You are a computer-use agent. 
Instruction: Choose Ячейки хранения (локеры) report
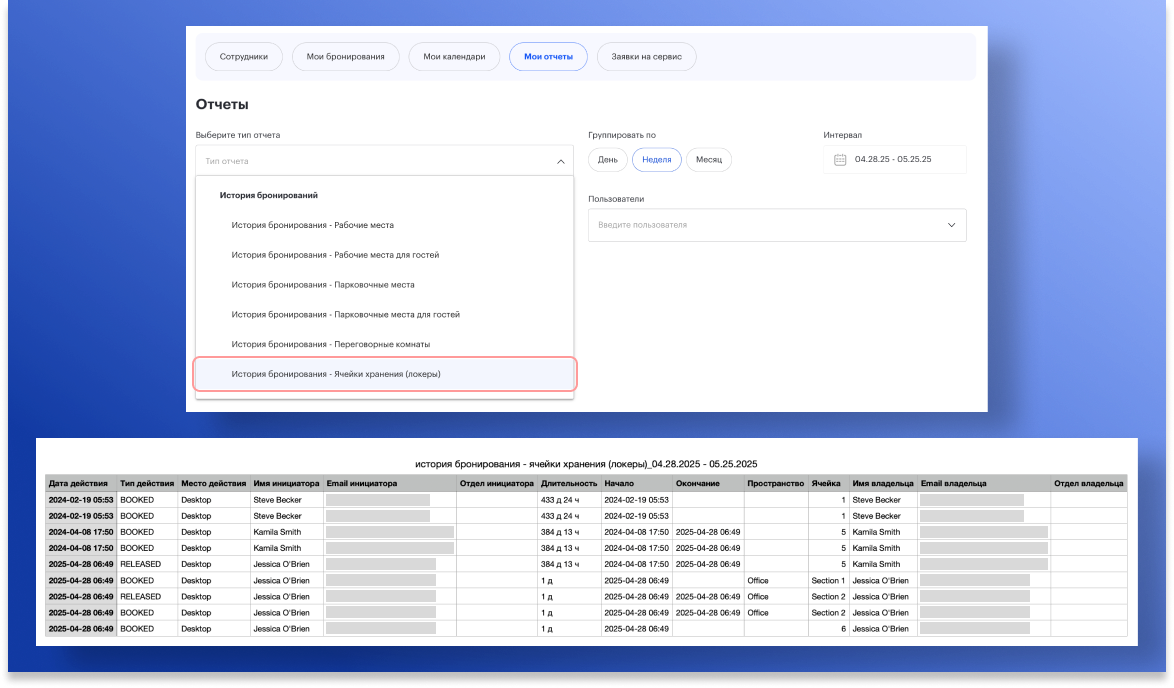click(x=384, y=374)
